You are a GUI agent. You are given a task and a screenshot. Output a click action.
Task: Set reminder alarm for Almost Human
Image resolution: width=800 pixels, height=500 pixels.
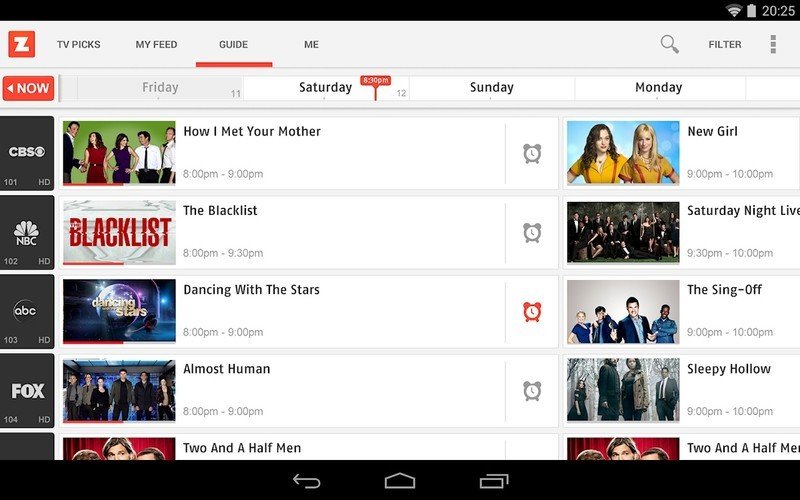pos(532,391)
